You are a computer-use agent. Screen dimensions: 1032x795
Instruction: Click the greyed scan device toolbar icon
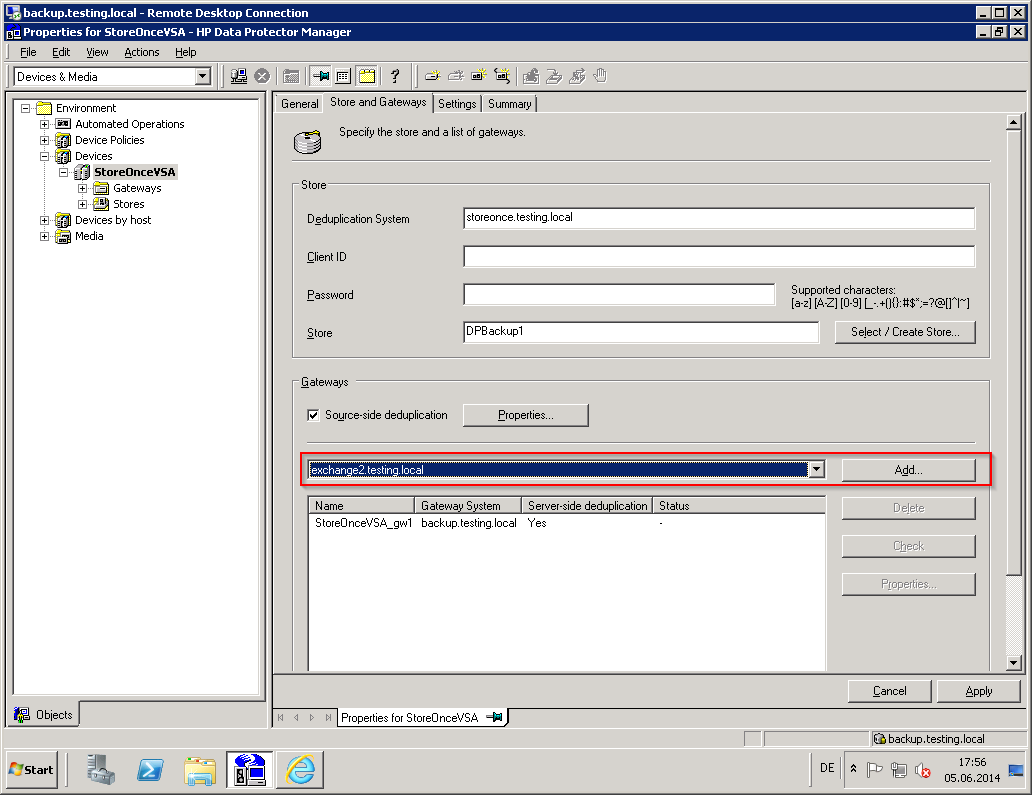(x=554, y=76)
